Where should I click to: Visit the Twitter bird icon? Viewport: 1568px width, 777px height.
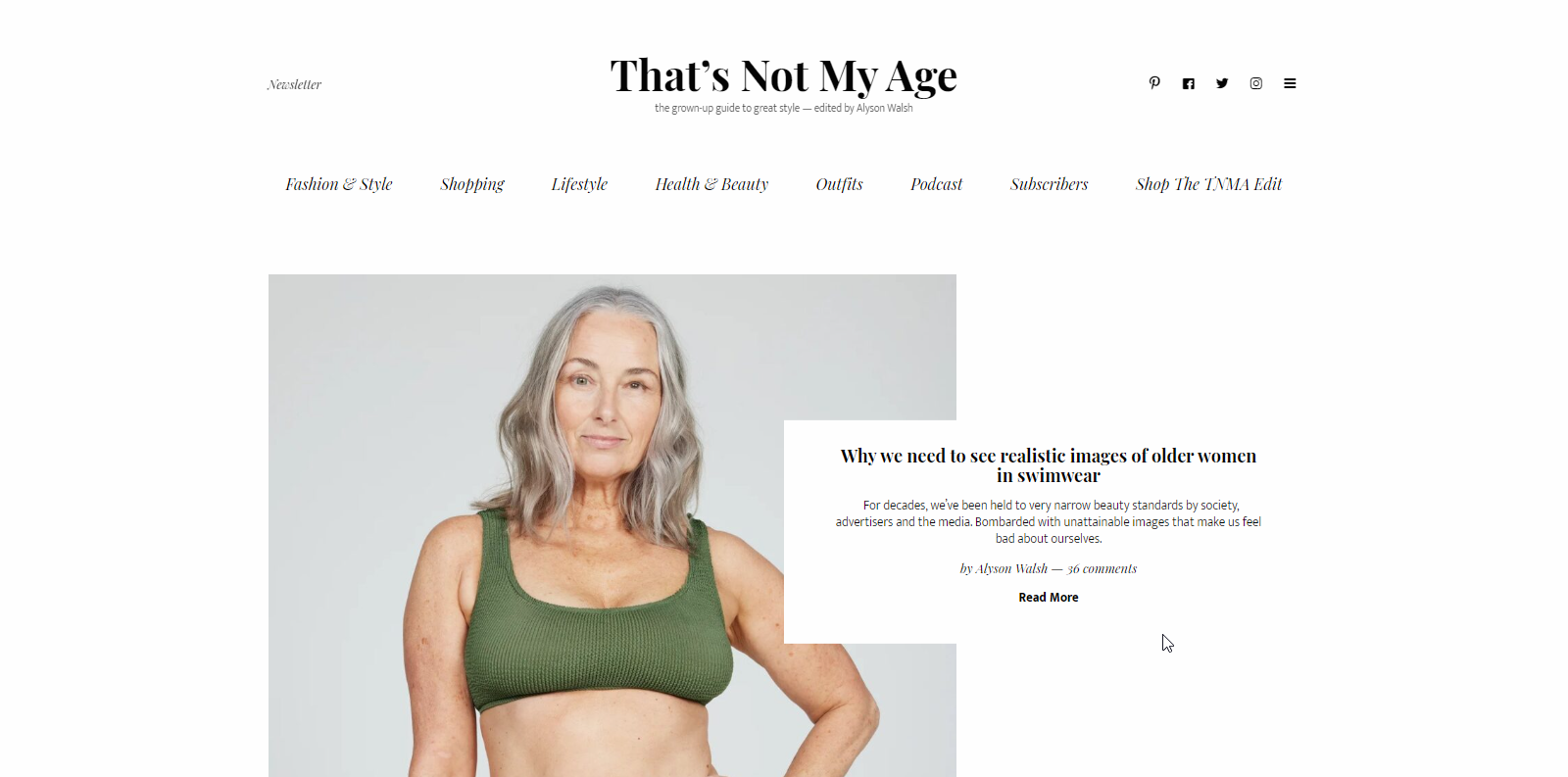click(1222, 83)
